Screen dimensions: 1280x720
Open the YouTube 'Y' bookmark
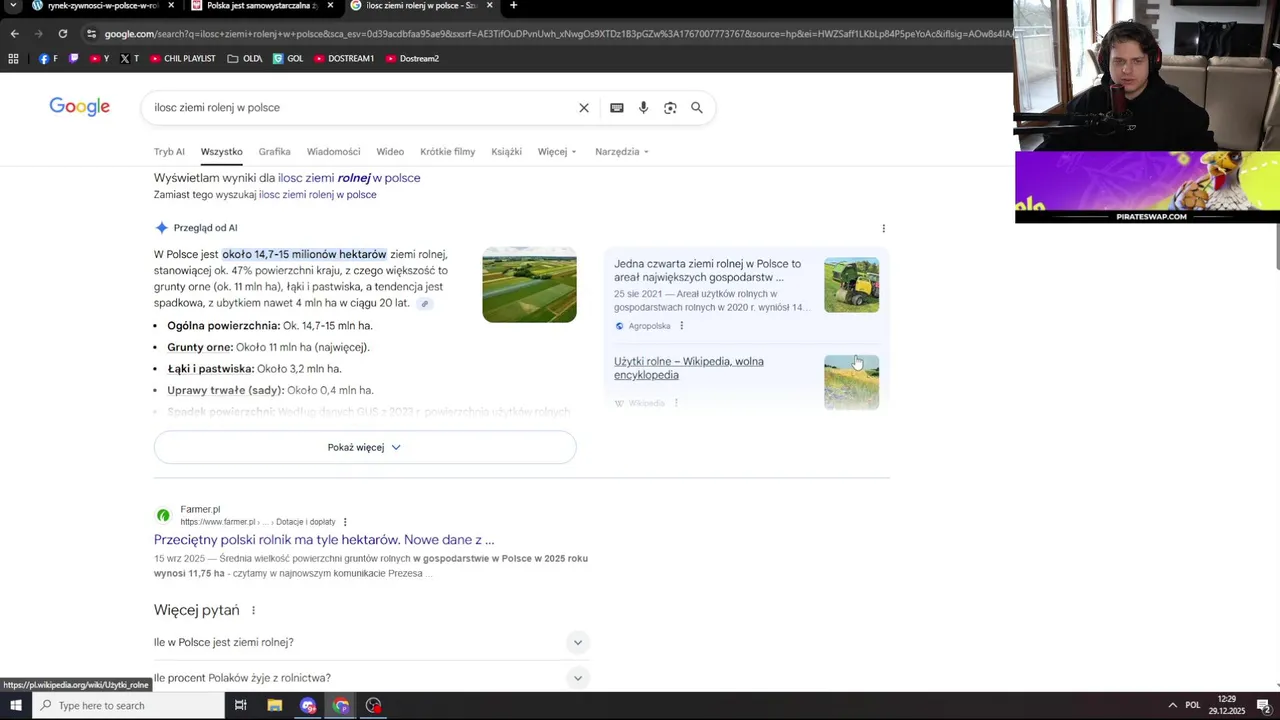click(99, 59)
